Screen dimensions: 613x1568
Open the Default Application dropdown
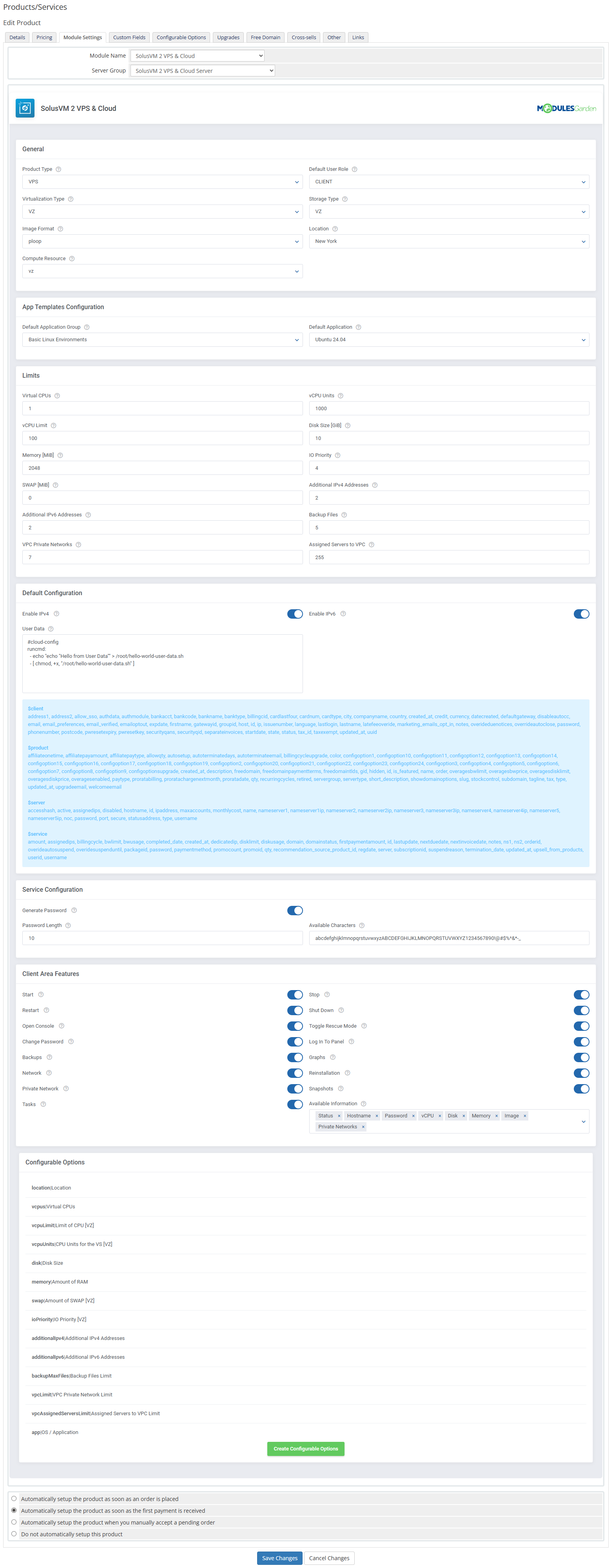pos(449,340)
